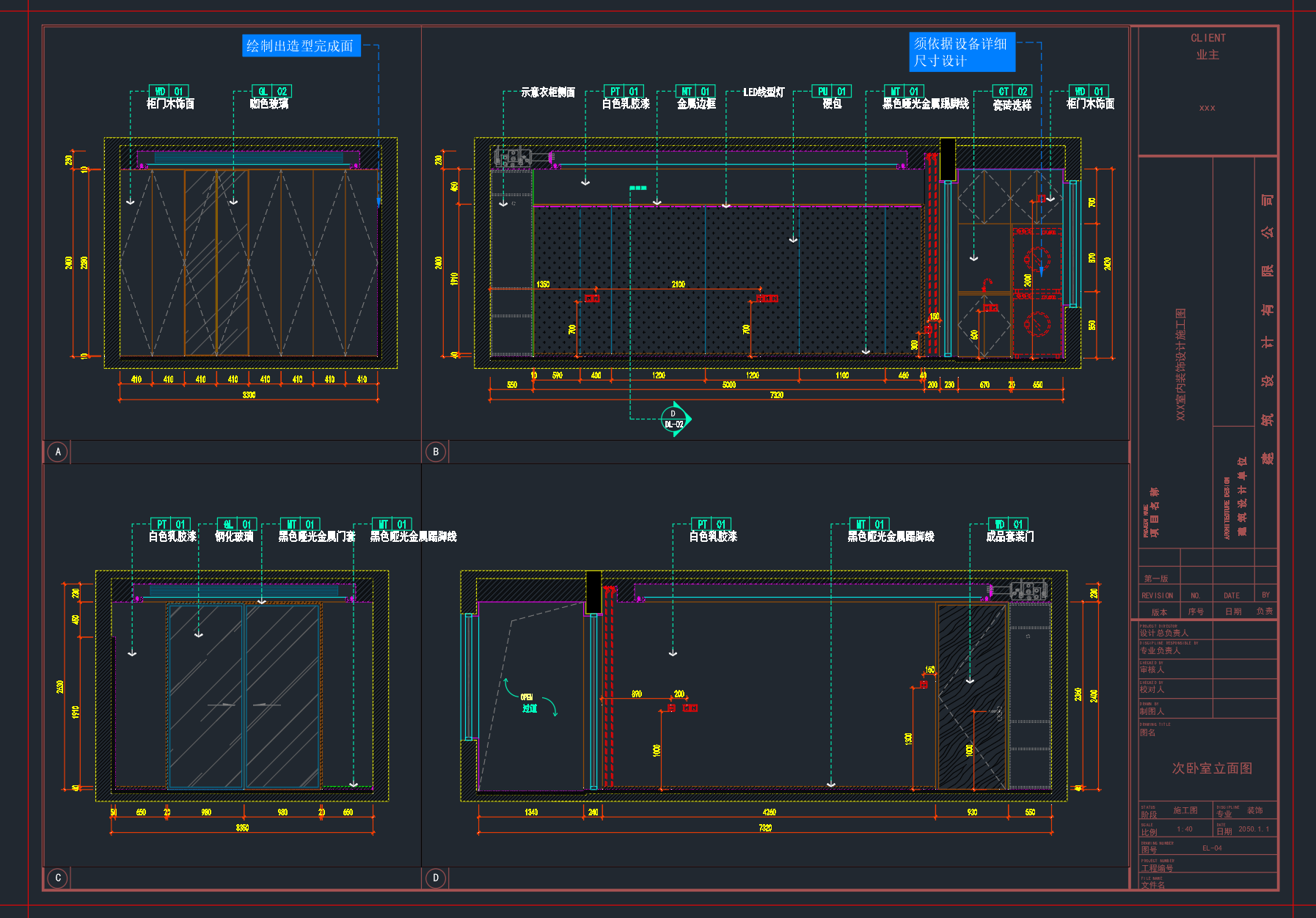
Task: Select the 设计总负责人 title block field
Action: pos(1164,633)
